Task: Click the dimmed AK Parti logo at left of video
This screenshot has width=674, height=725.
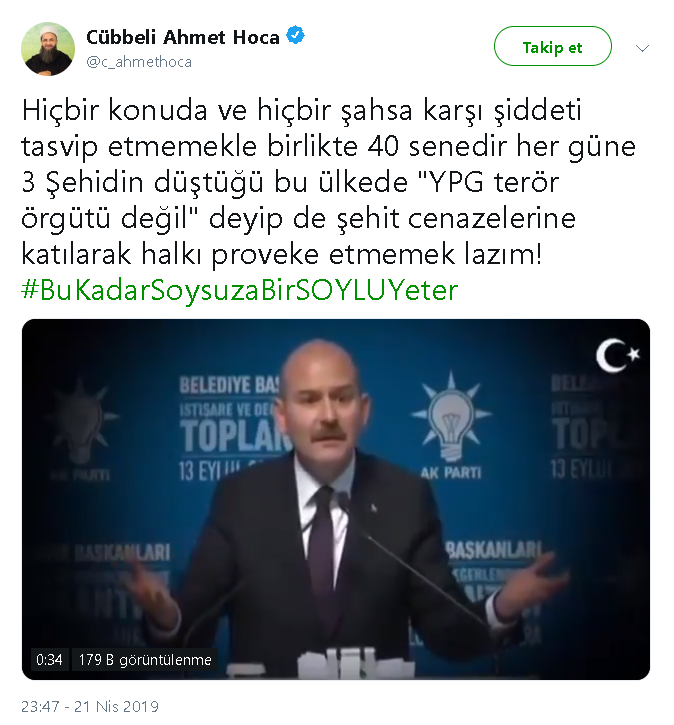Action: [x=81, y=428]
